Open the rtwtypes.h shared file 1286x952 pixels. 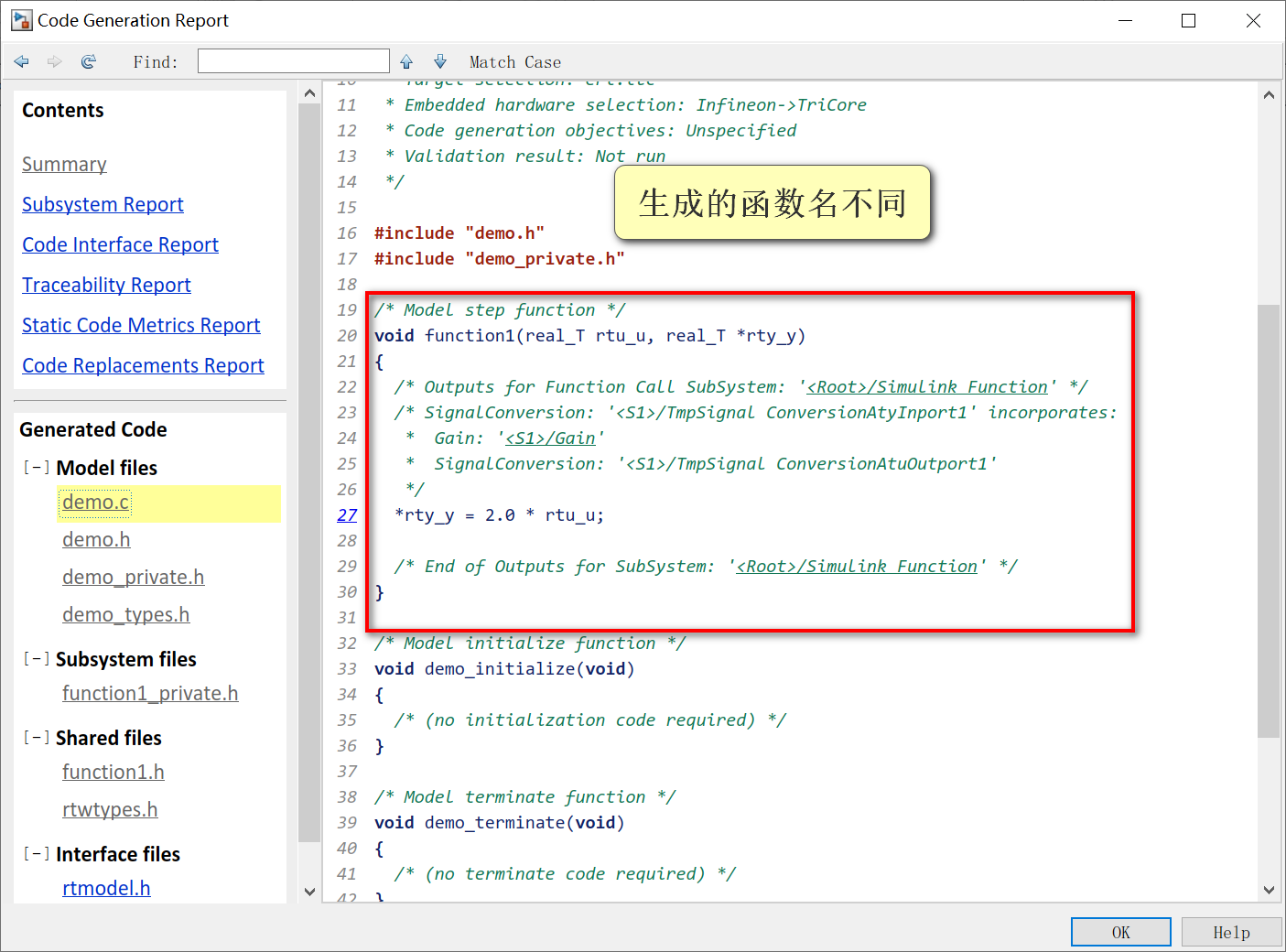110,809
